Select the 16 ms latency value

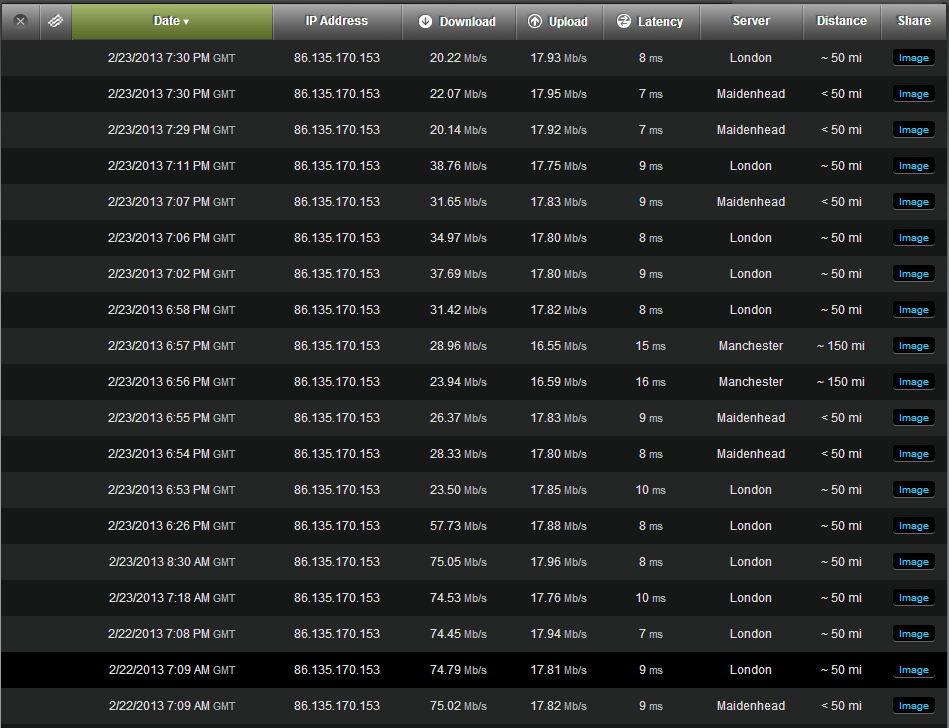(651, 382)
